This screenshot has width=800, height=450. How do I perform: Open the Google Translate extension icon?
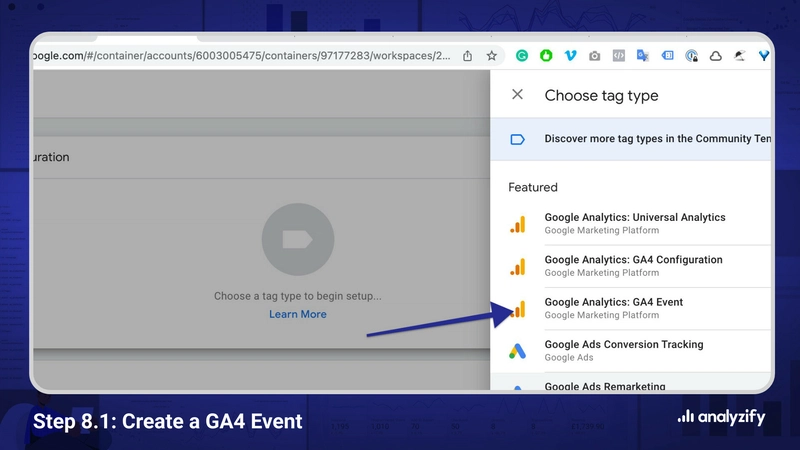(642, 56)
